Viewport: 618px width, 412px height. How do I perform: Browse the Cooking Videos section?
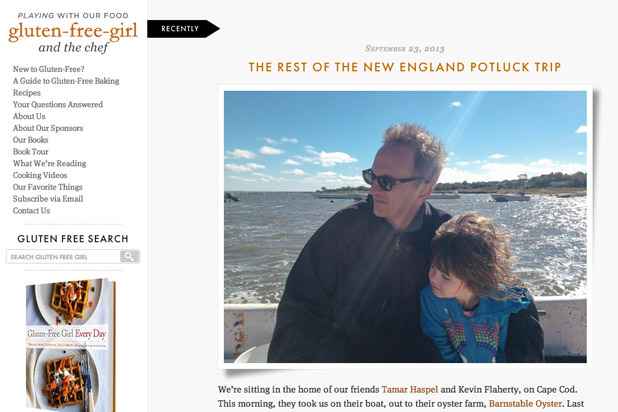pyautogui.click(x=41, y=175)
